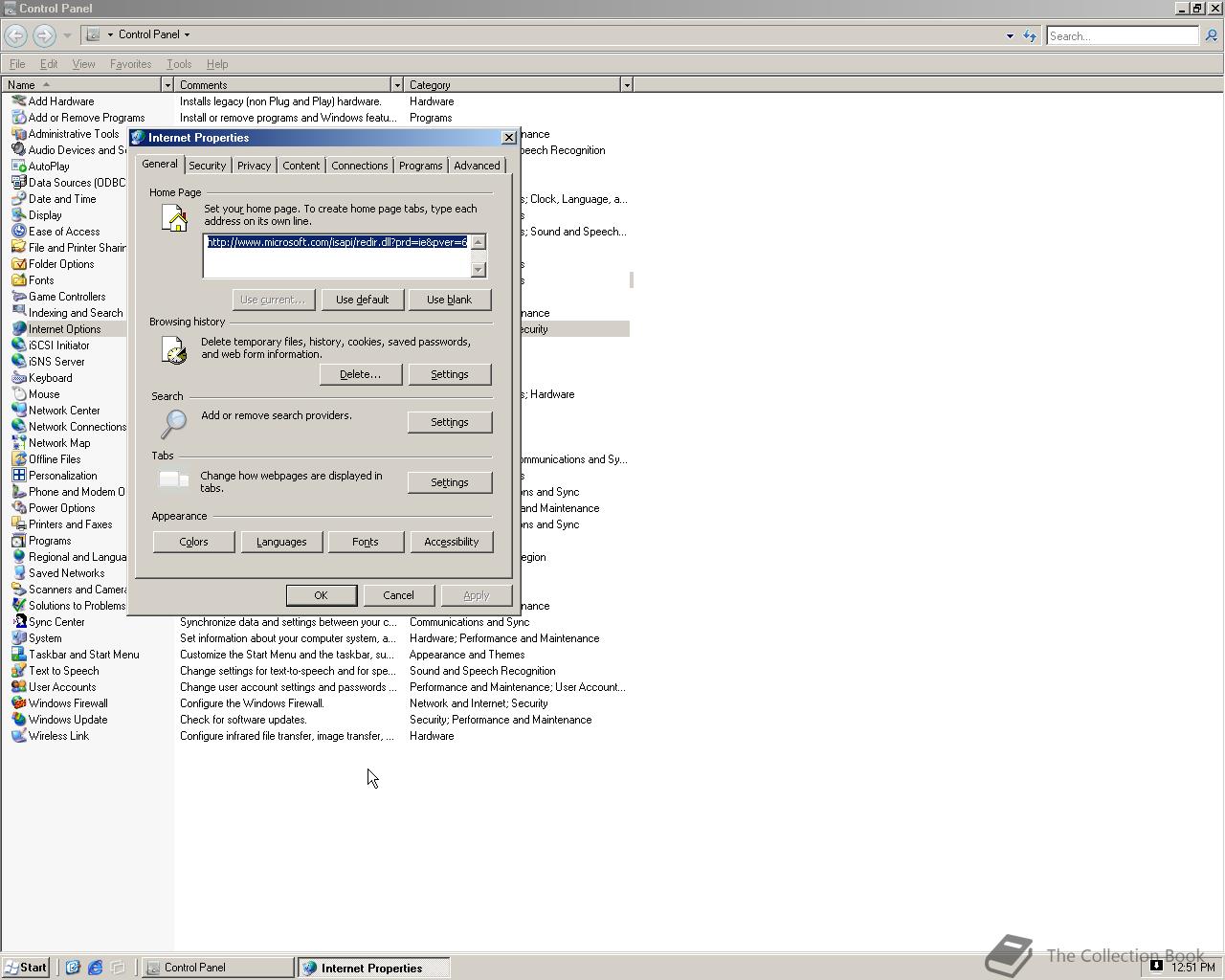Open the File menu
The image size is (1225, 980).
click(17, 64)
